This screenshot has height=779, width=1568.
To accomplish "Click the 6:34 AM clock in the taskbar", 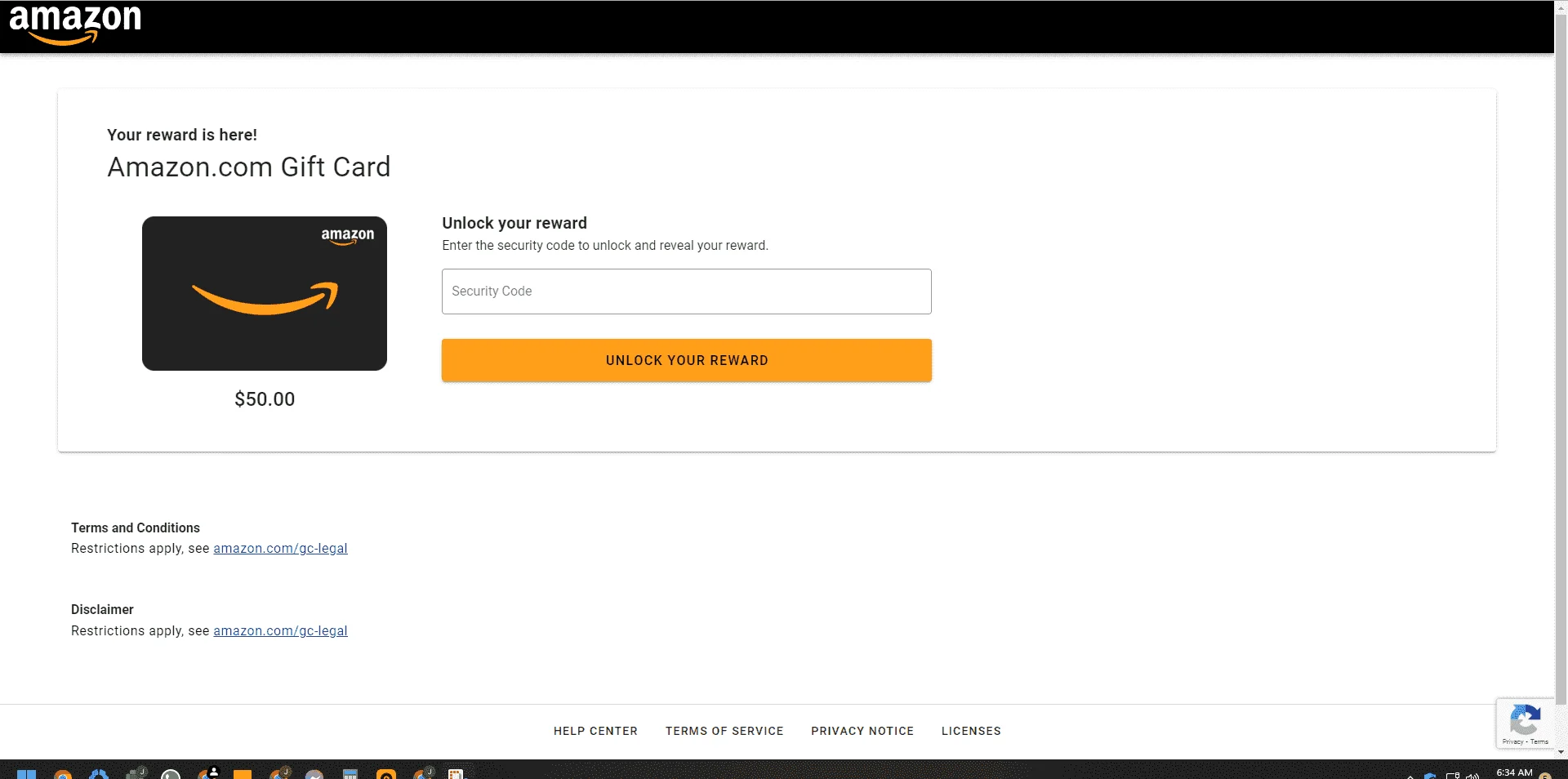I will [x=1514, y=772].
